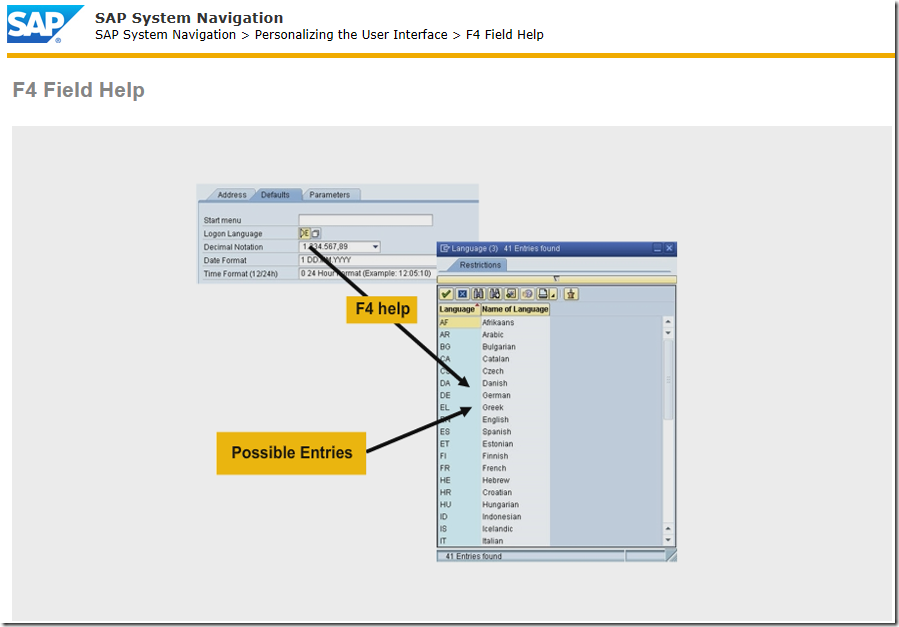
Task: Click the Logon Language DE field
Action: pos(304,233)
